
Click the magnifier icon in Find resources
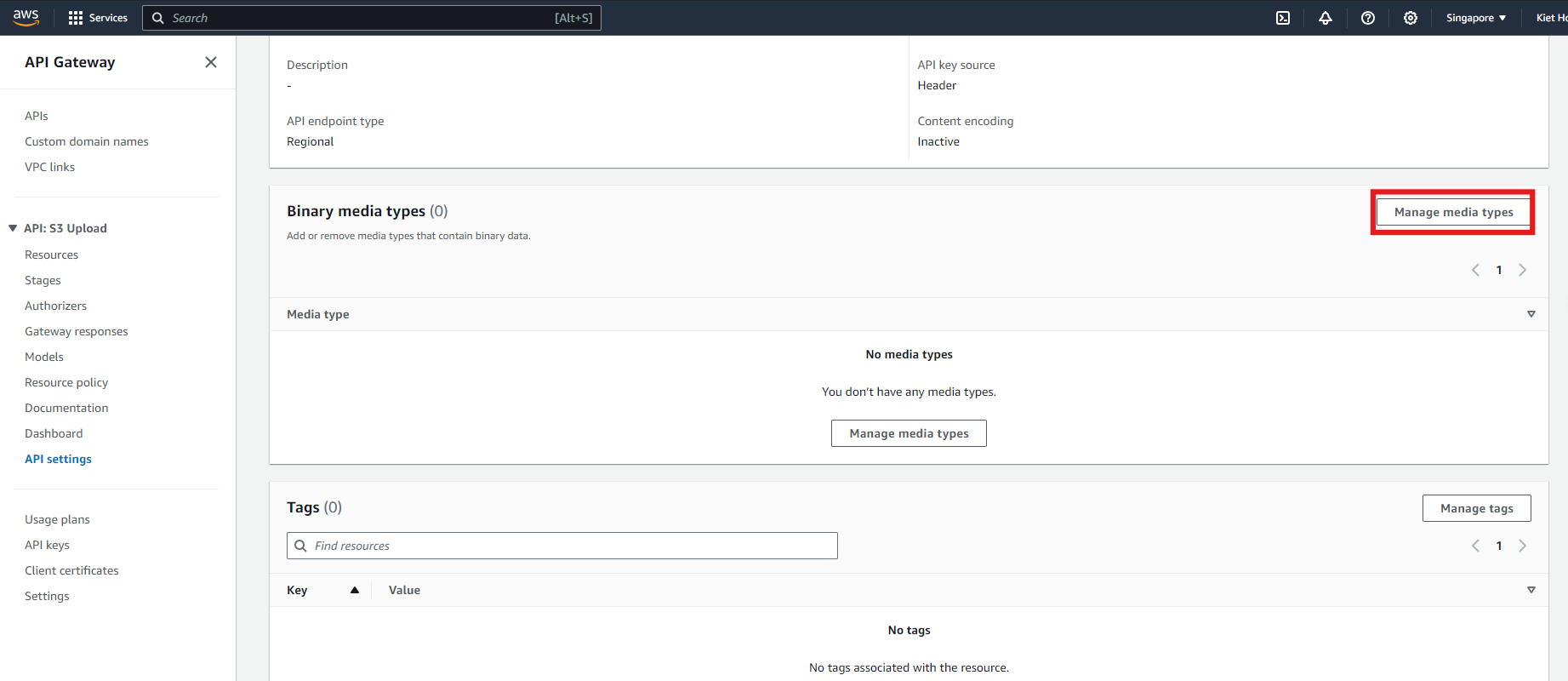(x=300, y=546)
